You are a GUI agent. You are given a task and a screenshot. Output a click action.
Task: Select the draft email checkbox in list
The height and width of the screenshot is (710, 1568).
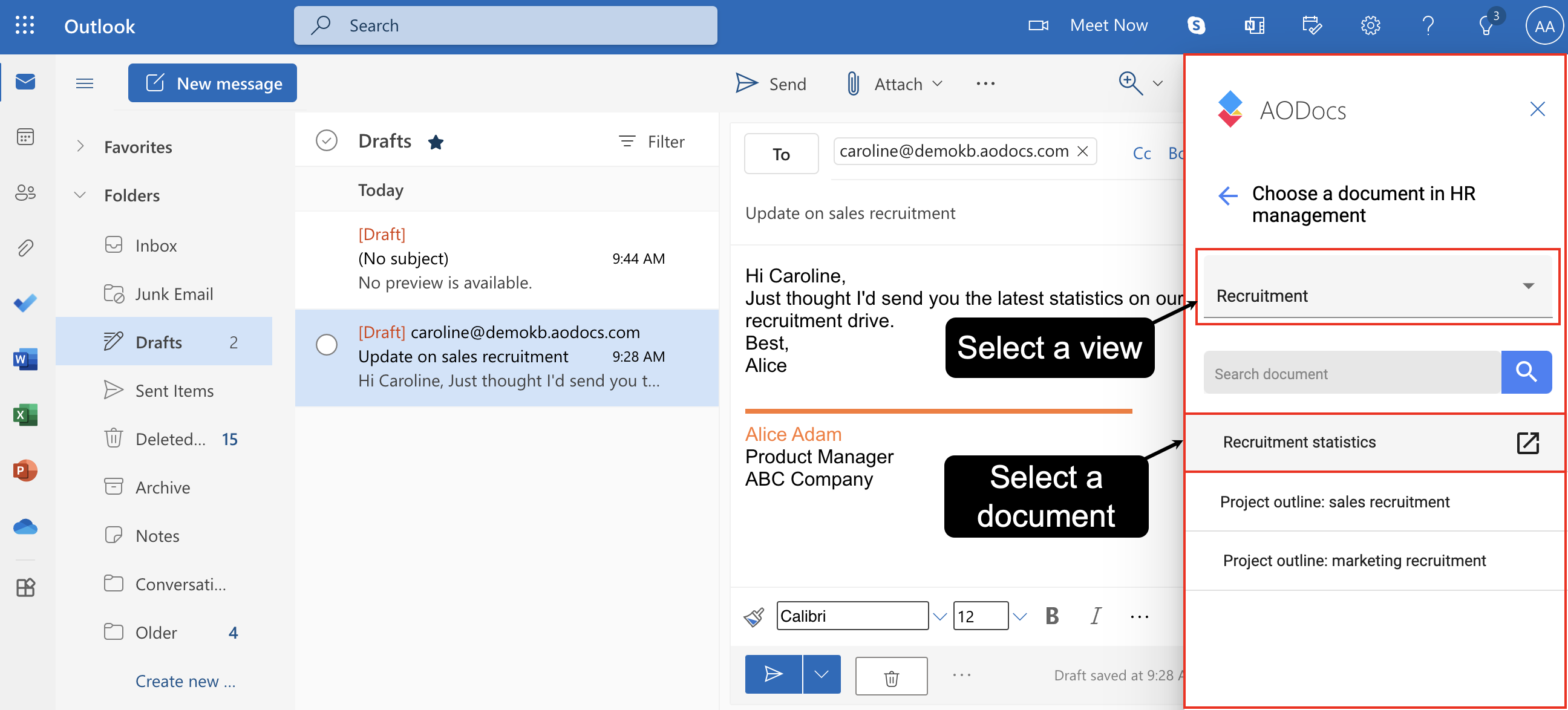coord(327,344)
